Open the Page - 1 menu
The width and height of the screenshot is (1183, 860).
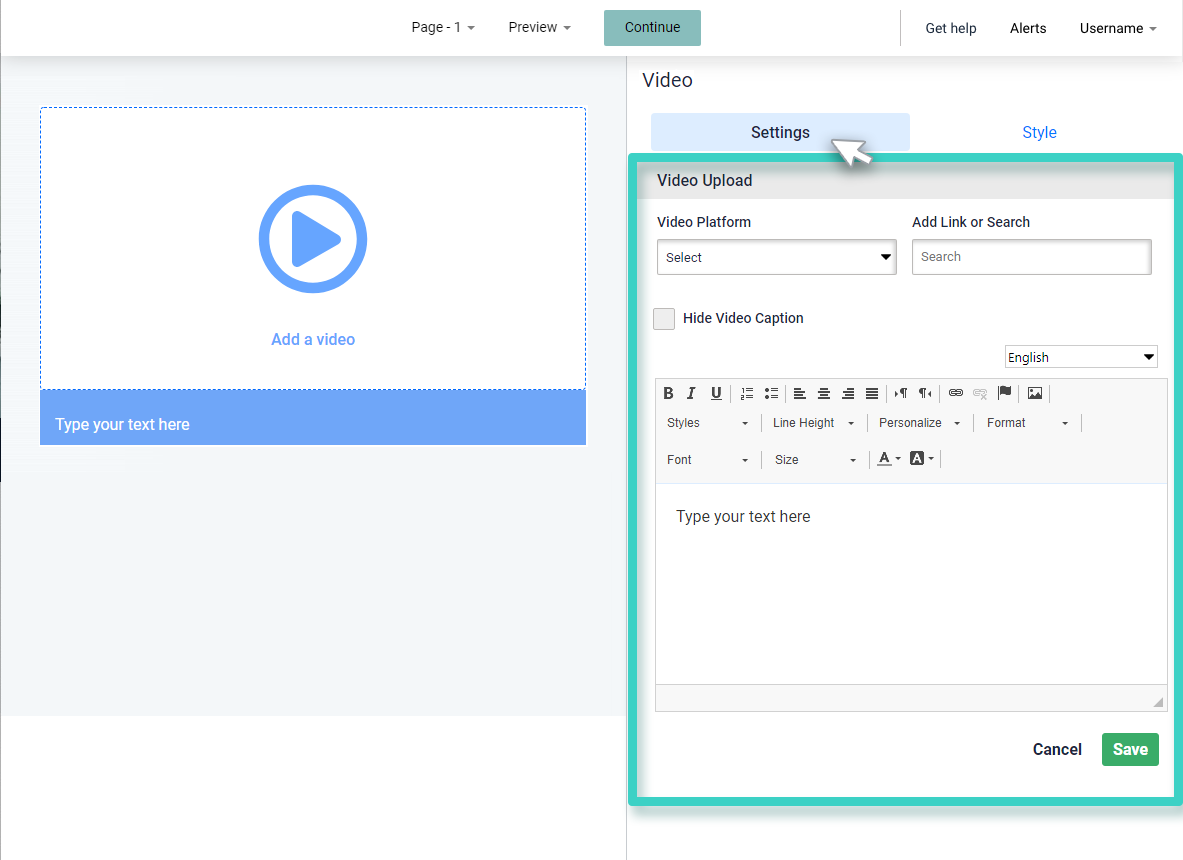[443, 27]
